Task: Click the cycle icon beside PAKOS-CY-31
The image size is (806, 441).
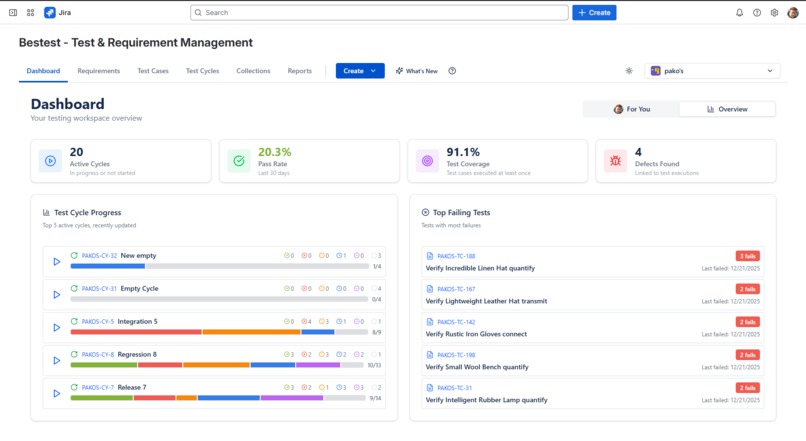Action: point(75,288)
